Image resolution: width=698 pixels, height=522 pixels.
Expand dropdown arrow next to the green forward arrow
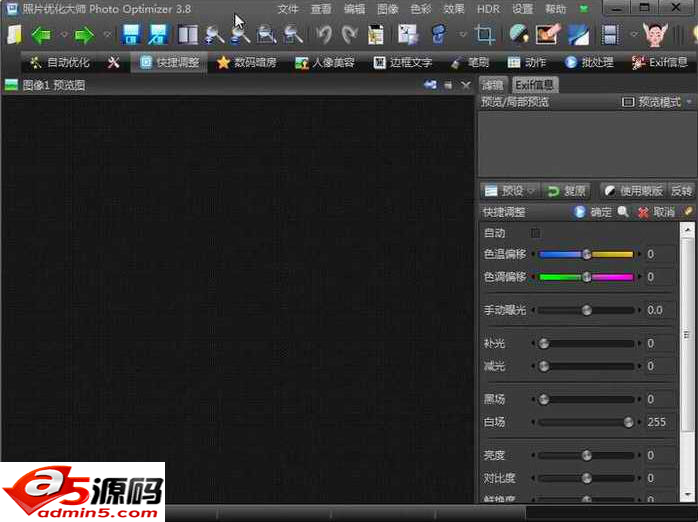click(107, 35)
